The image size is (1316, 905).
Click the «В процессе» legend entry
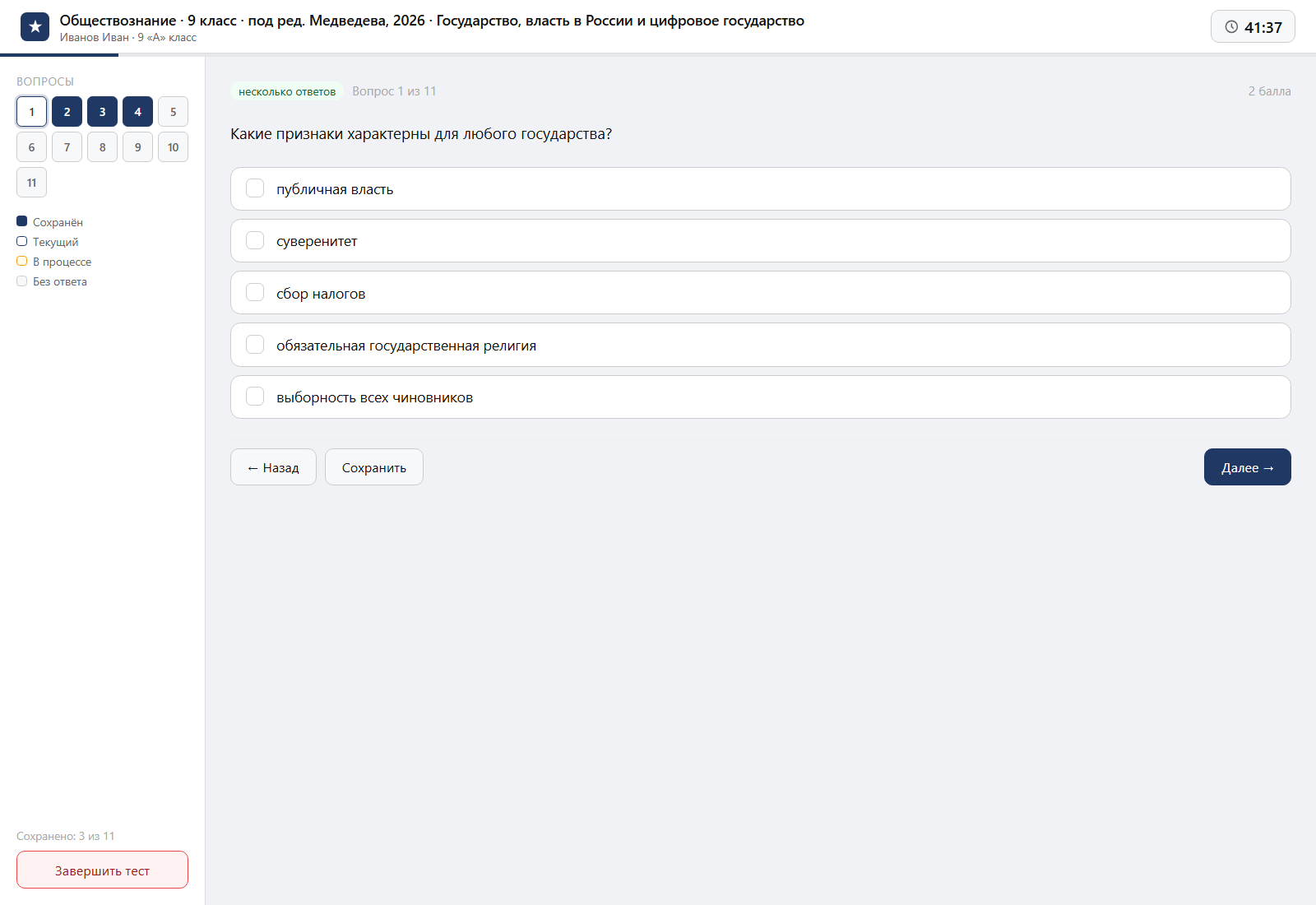54,262
